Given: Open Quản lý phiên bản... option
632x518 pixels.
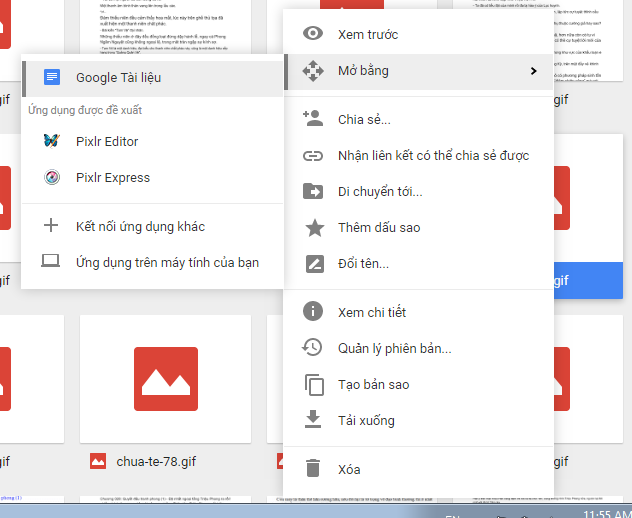Looking at the screenshot, I should point(394,348).
